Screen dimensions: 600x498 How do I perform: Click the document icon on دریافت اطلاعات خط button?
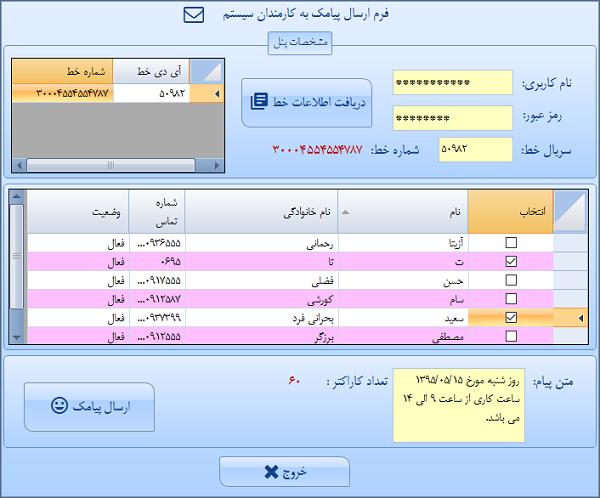[x=260, y=101]
